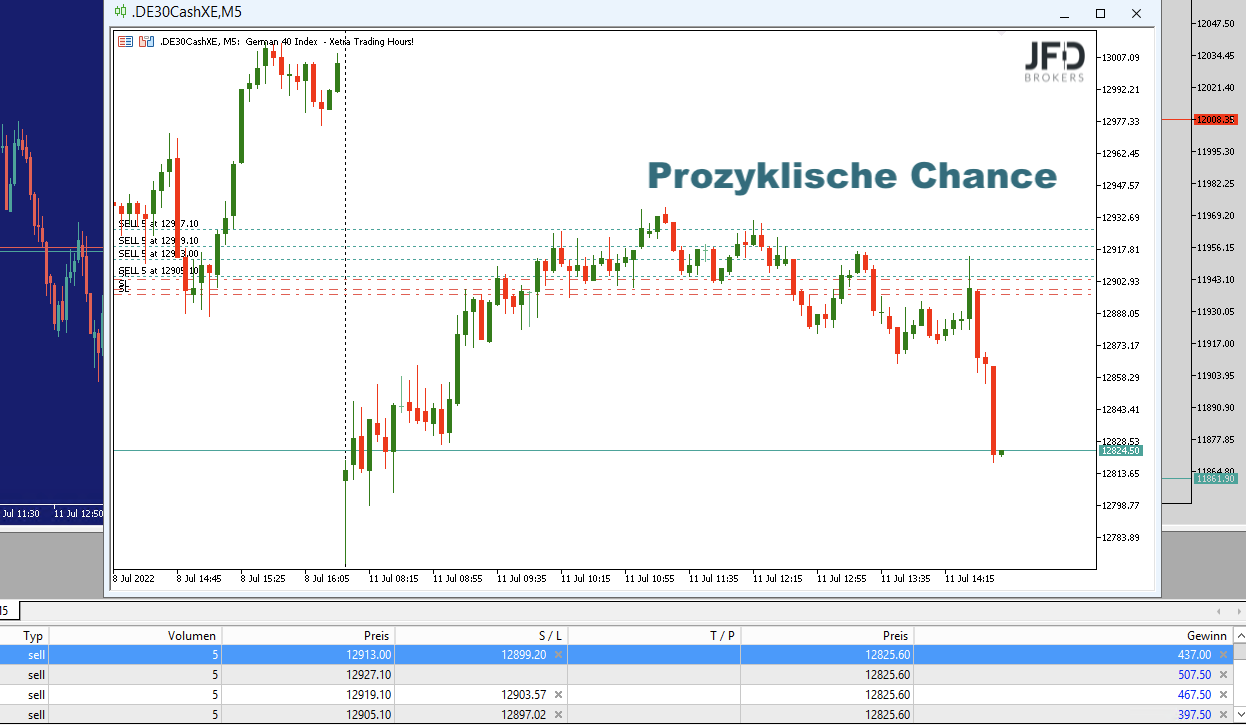Clear the 12897.02 stop loss with x icon
Screen dimensions: 1246x725
pyautogui.click(x=558, y=714)
